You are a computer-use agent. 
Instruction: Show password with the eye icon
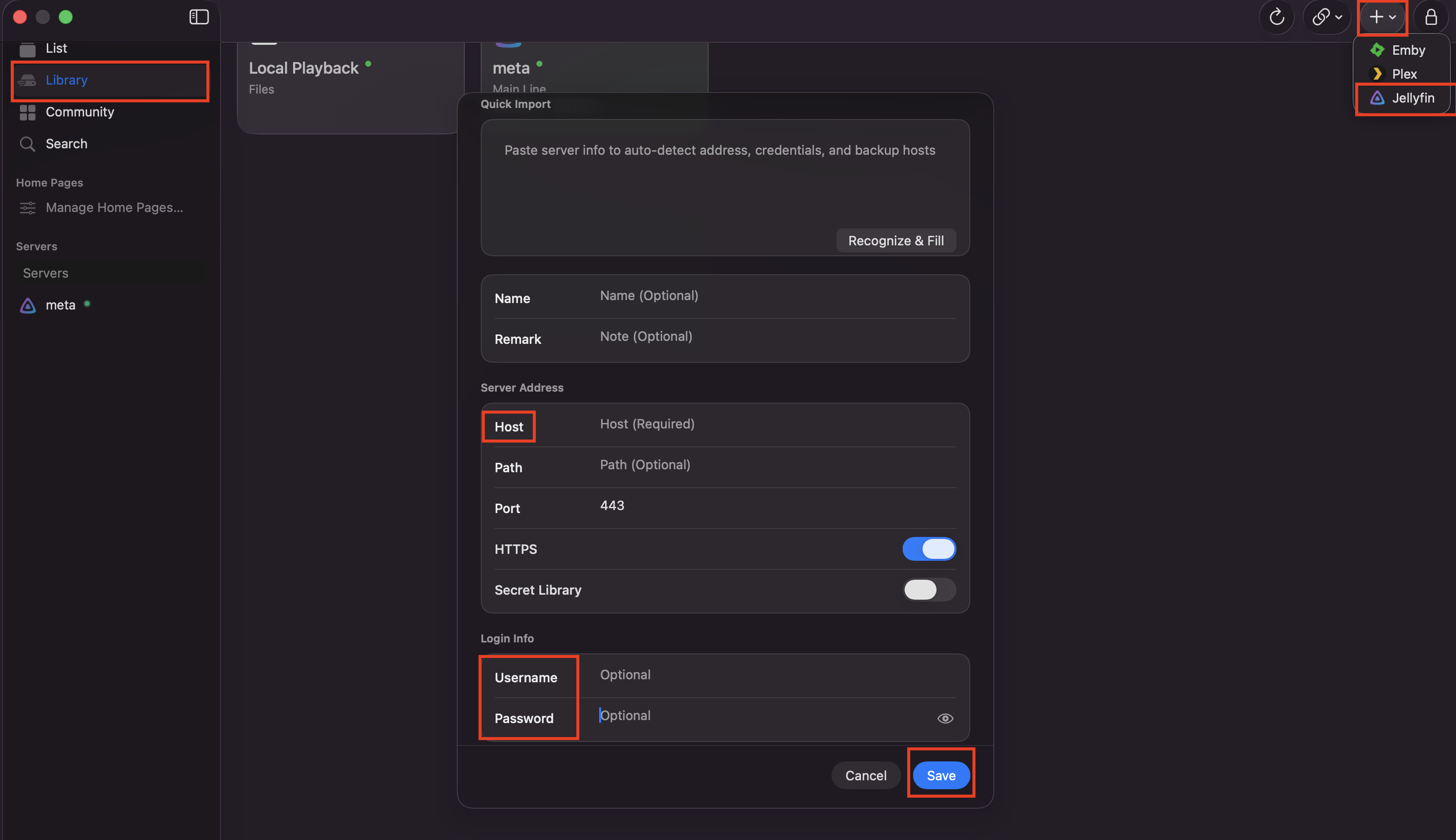[x=945, y=719]
